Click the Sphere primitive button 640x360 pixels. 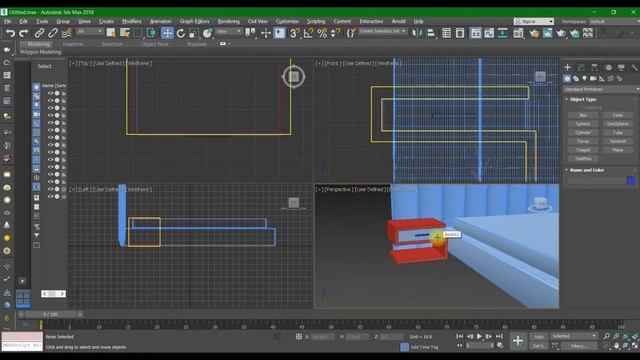[x=583, y=124]
